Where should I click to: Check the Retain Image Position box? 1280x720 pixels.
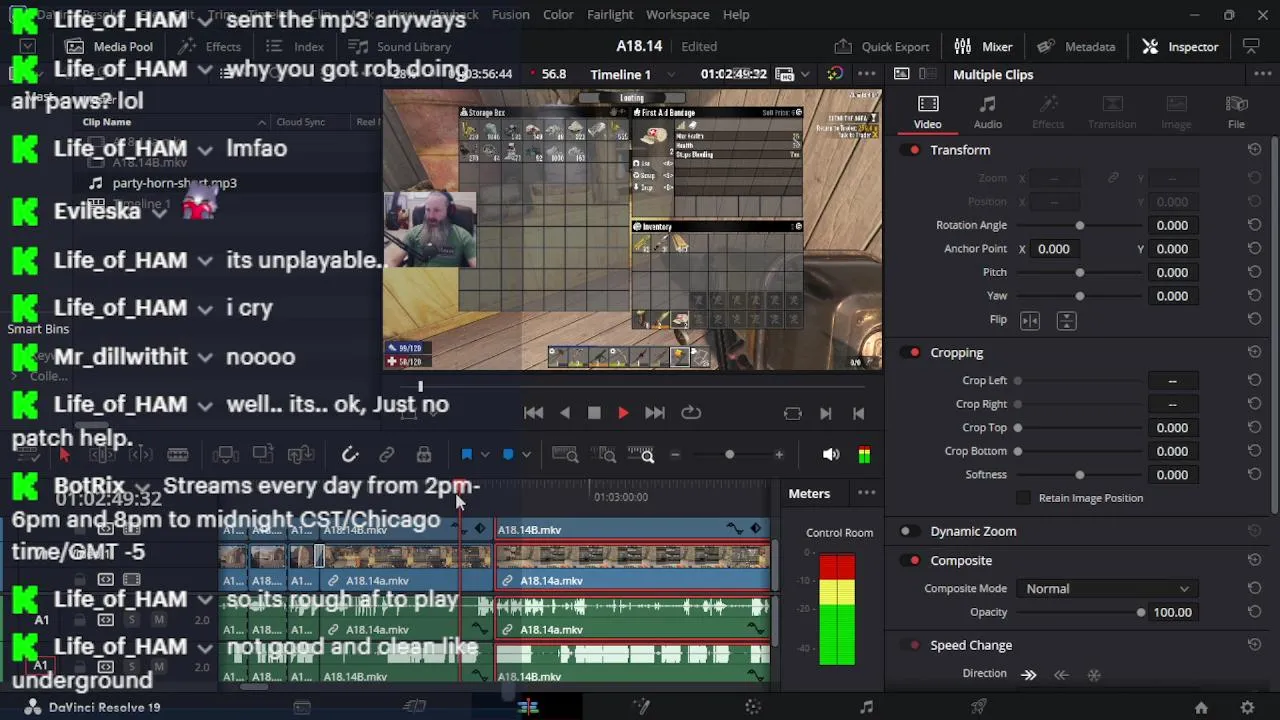(1023, 498)
